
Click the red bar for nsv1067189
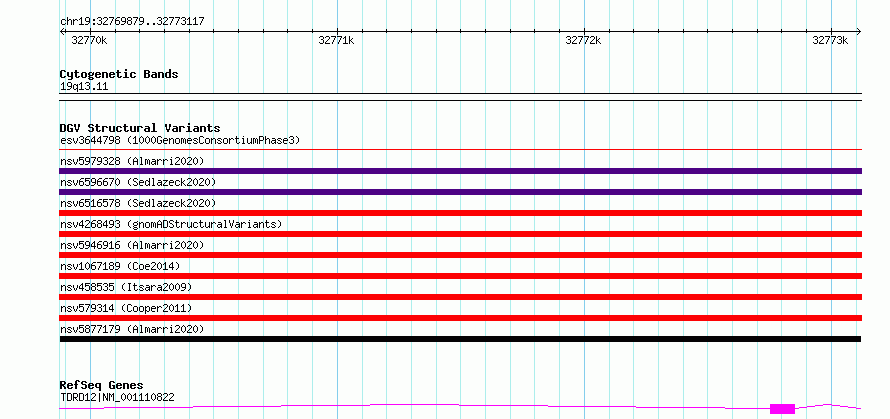click(x=460, y=276)
